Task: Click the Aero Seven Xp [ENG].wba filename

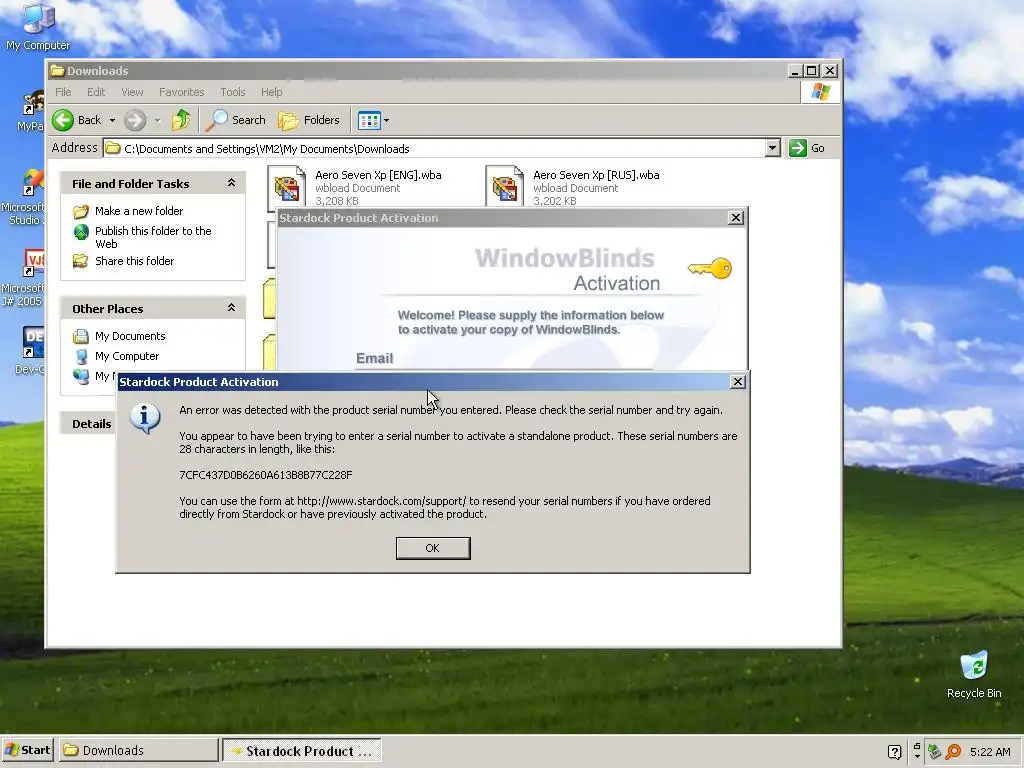Action: (378, 175)
